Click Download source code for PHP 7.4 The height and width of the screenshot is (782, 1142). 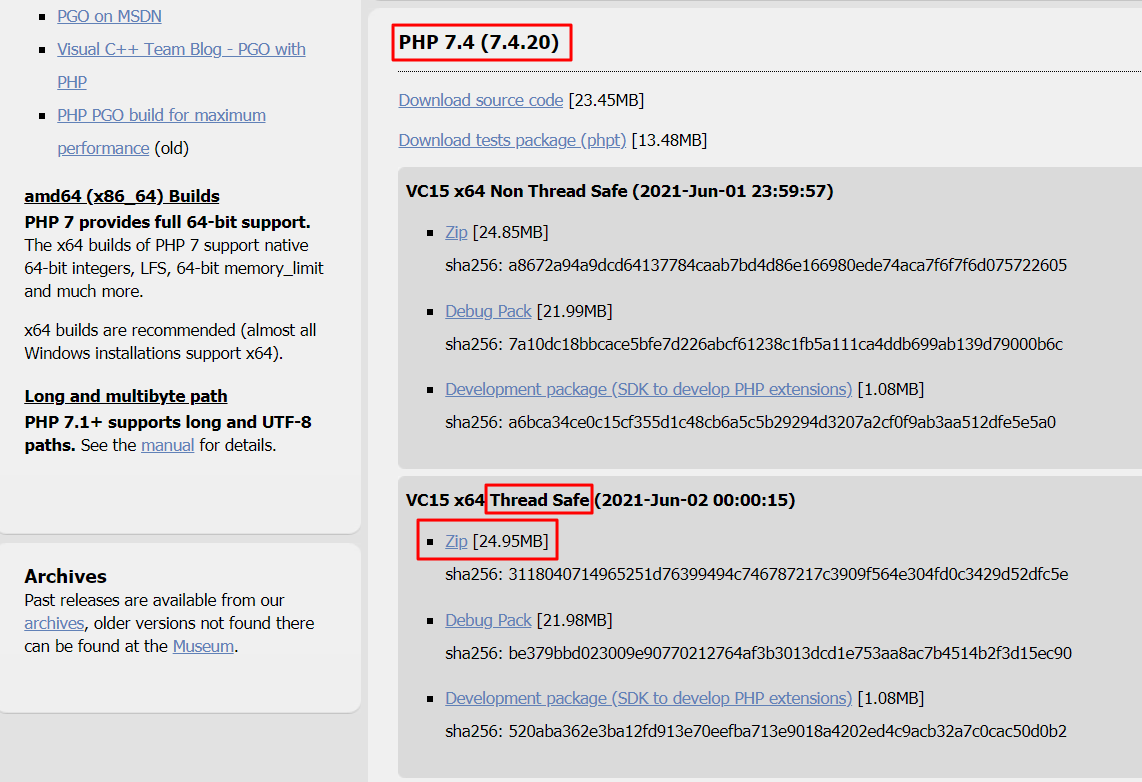(x=481, y=100)
